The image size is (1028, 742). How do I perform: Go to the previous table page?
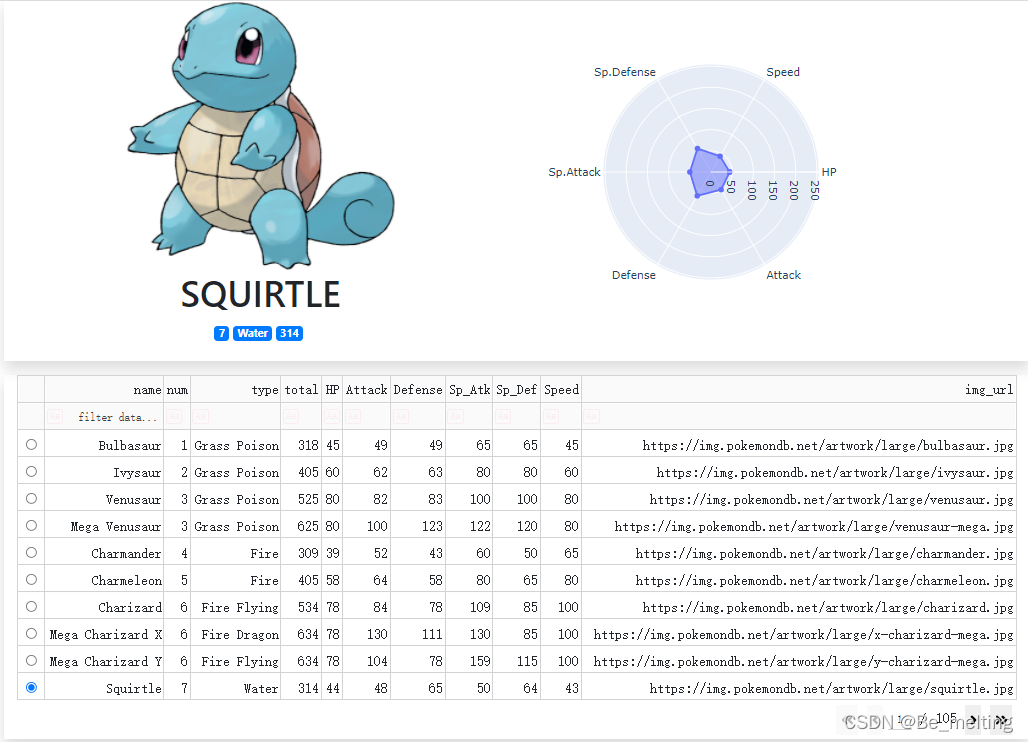tap(877, 720)
